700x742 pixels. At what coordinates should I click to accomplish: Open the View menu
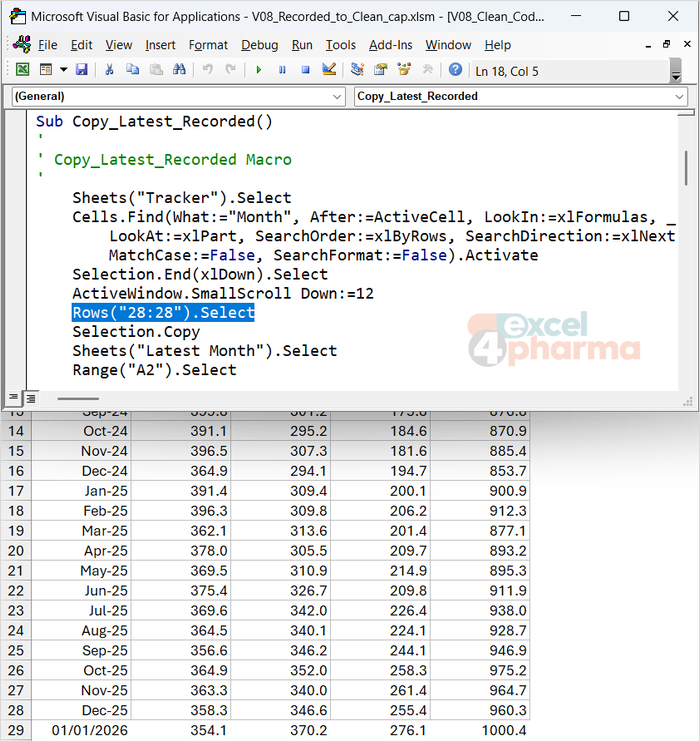(x=118, y=45)
